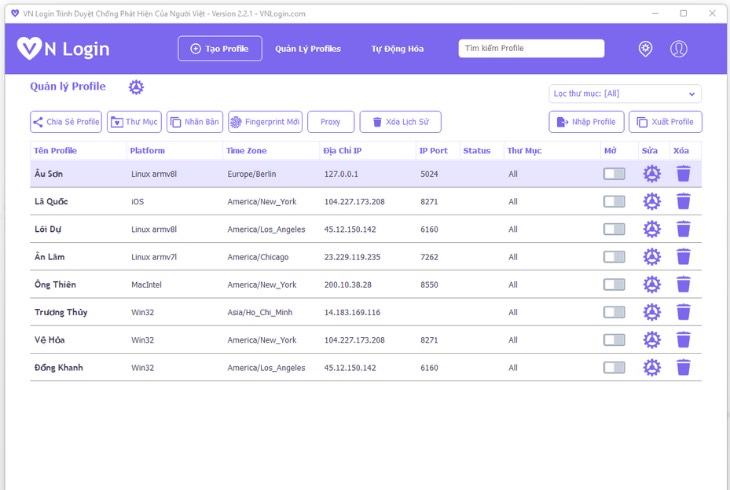This screenshot has height=490, width=730.
Task: Edit the Vệ Hỏa profile gear icon
Action: tap(652, 340)
